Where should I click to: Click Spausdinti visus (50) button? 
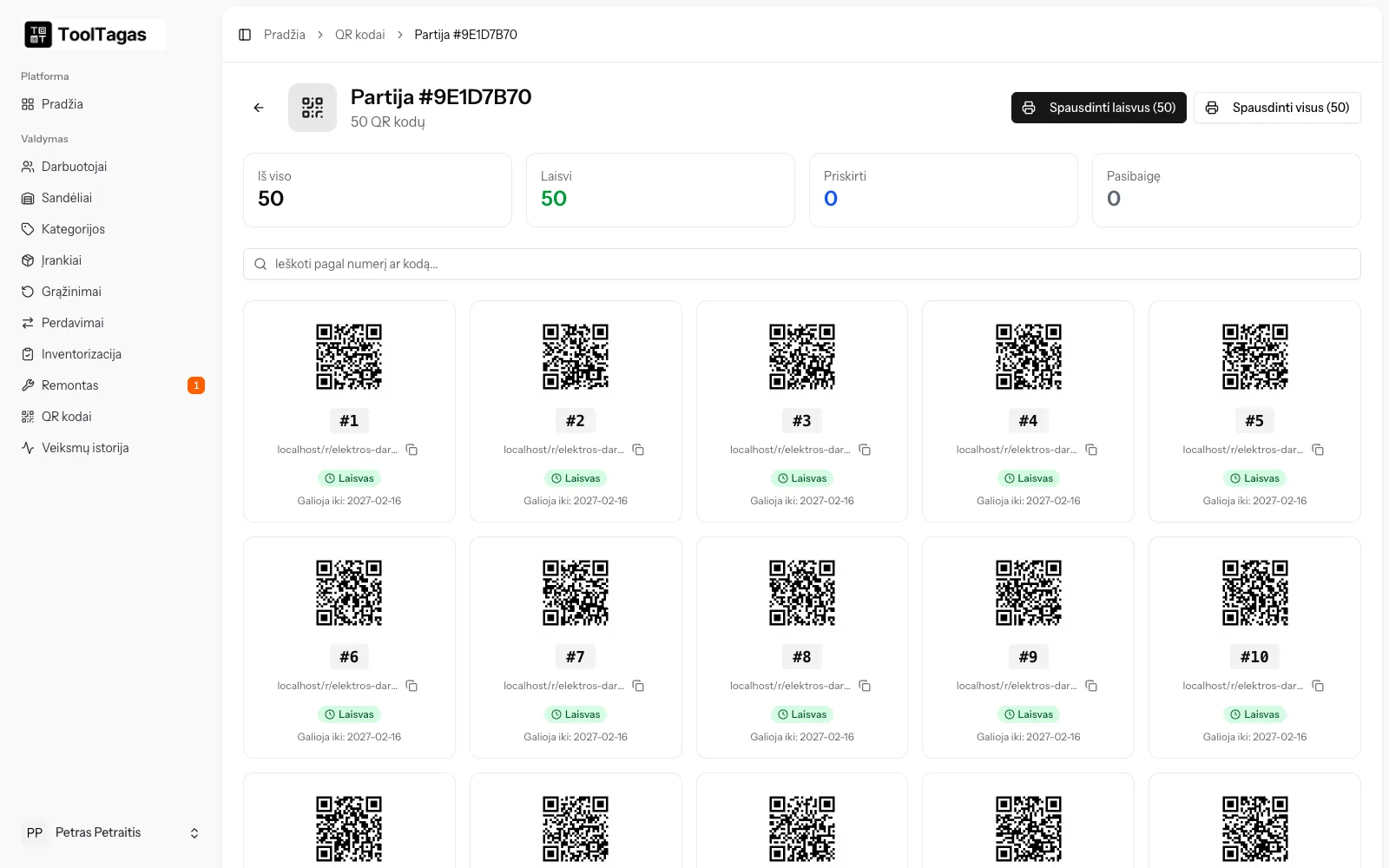(1277, 108)
